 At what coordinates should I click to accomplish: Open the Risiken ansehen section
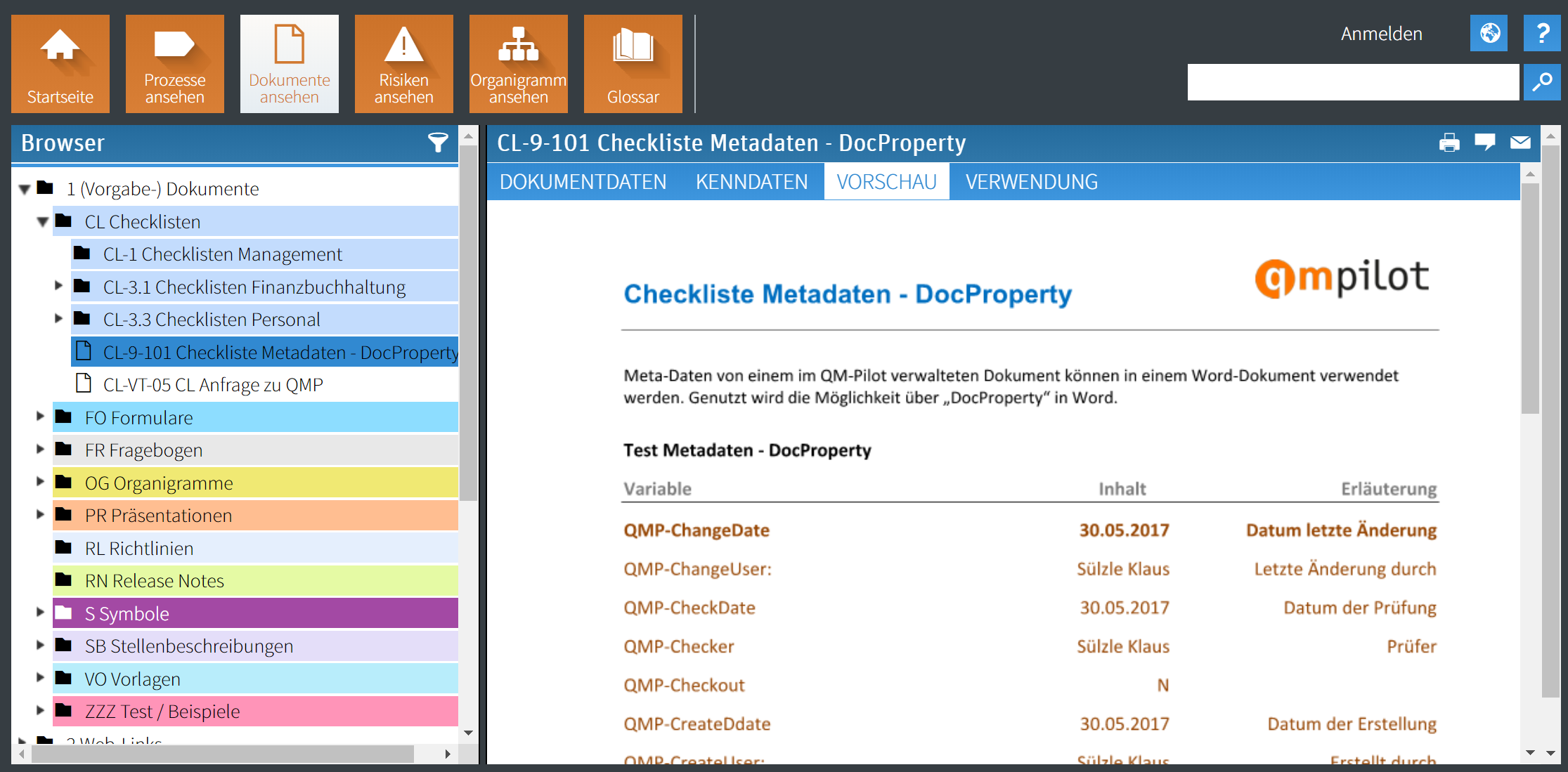(x=403, y=63)
